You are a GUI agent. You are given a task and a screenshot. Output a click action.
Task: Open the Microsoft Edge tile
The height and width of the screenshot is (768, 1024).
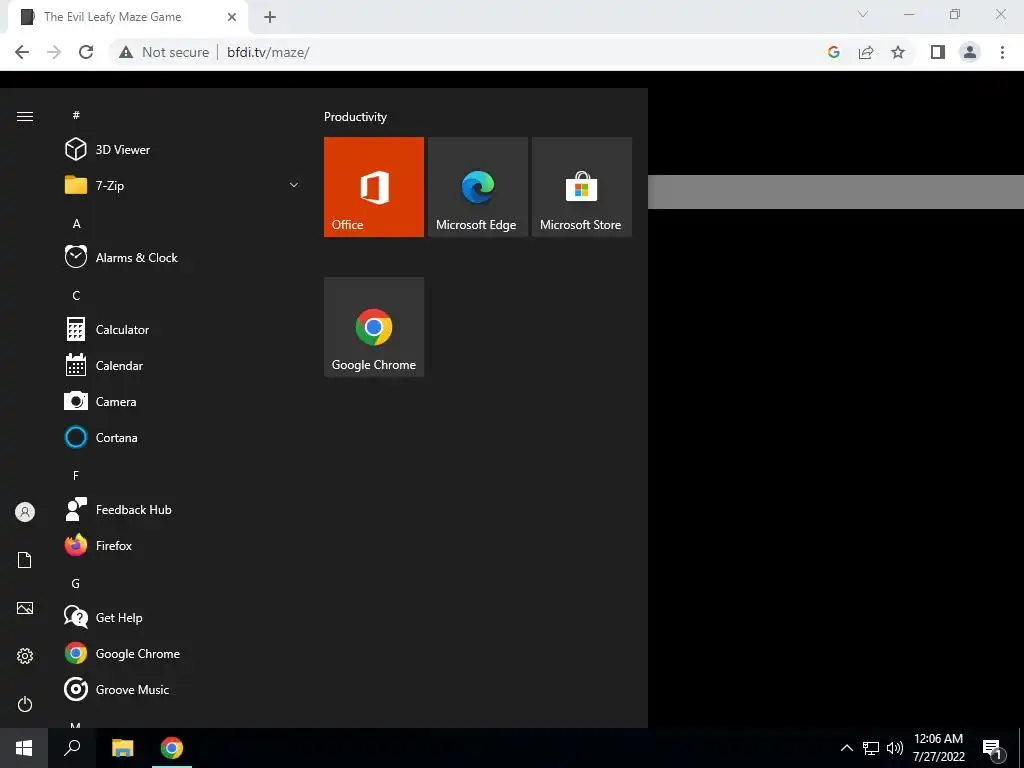(x=477, y=187)
